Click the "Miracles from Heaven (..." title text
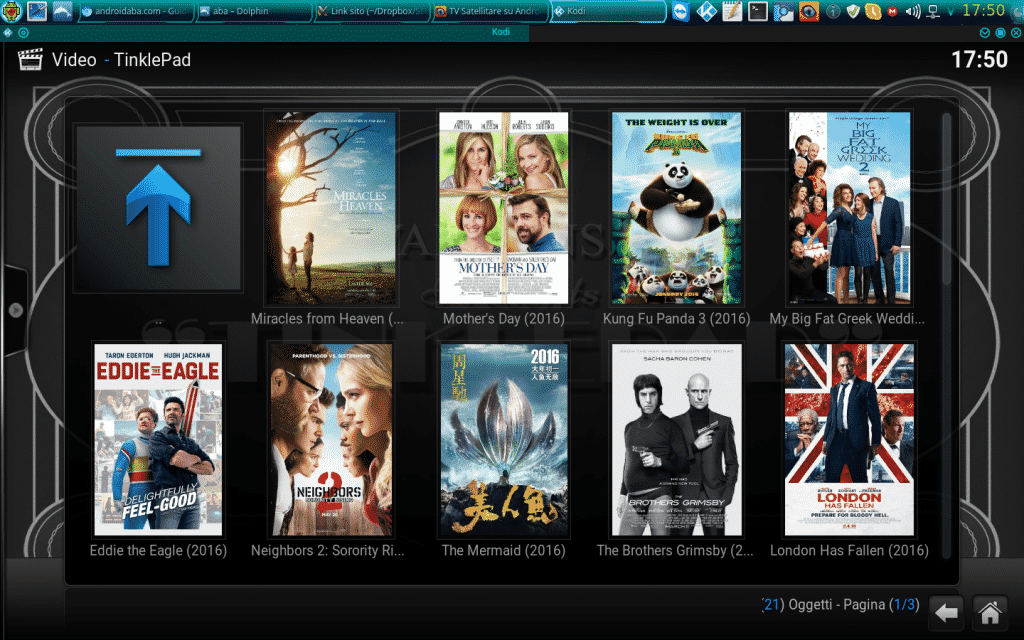The height and width of the screenshot is (640, 1024). (x=327, y=319)
